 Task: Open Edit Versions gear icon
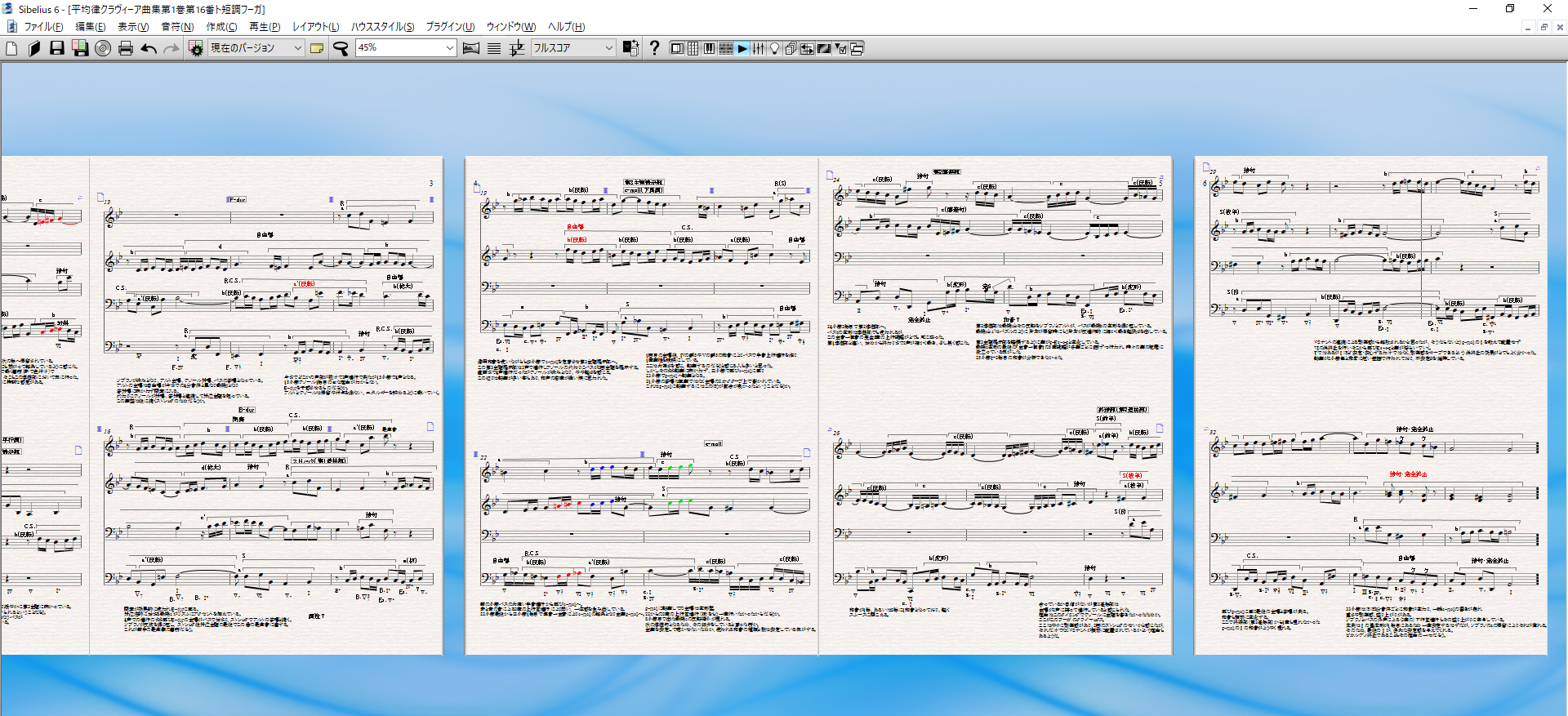tap(196, 48)
